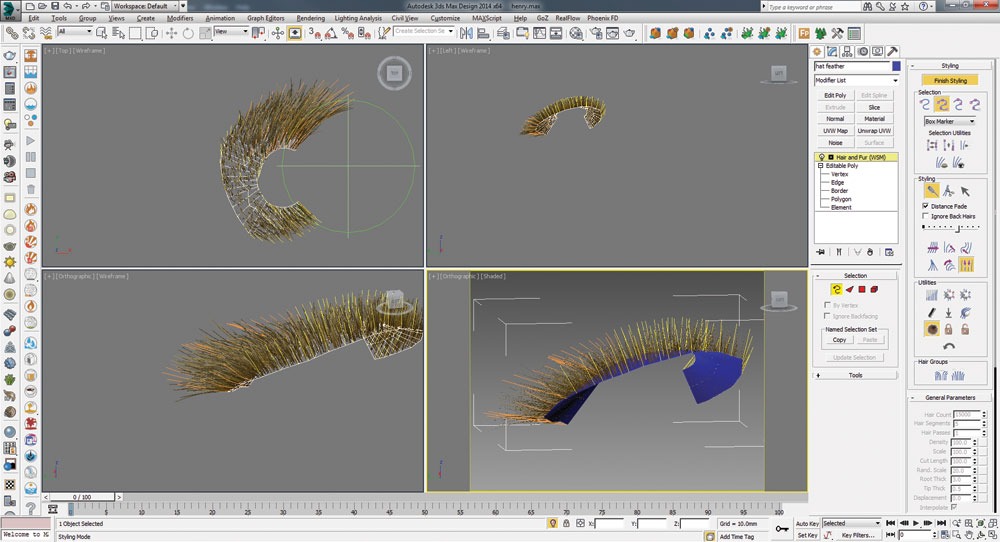1000x542 pixels.
Task: Collapse the Editable Poly tree node
Action: (821, 166)
